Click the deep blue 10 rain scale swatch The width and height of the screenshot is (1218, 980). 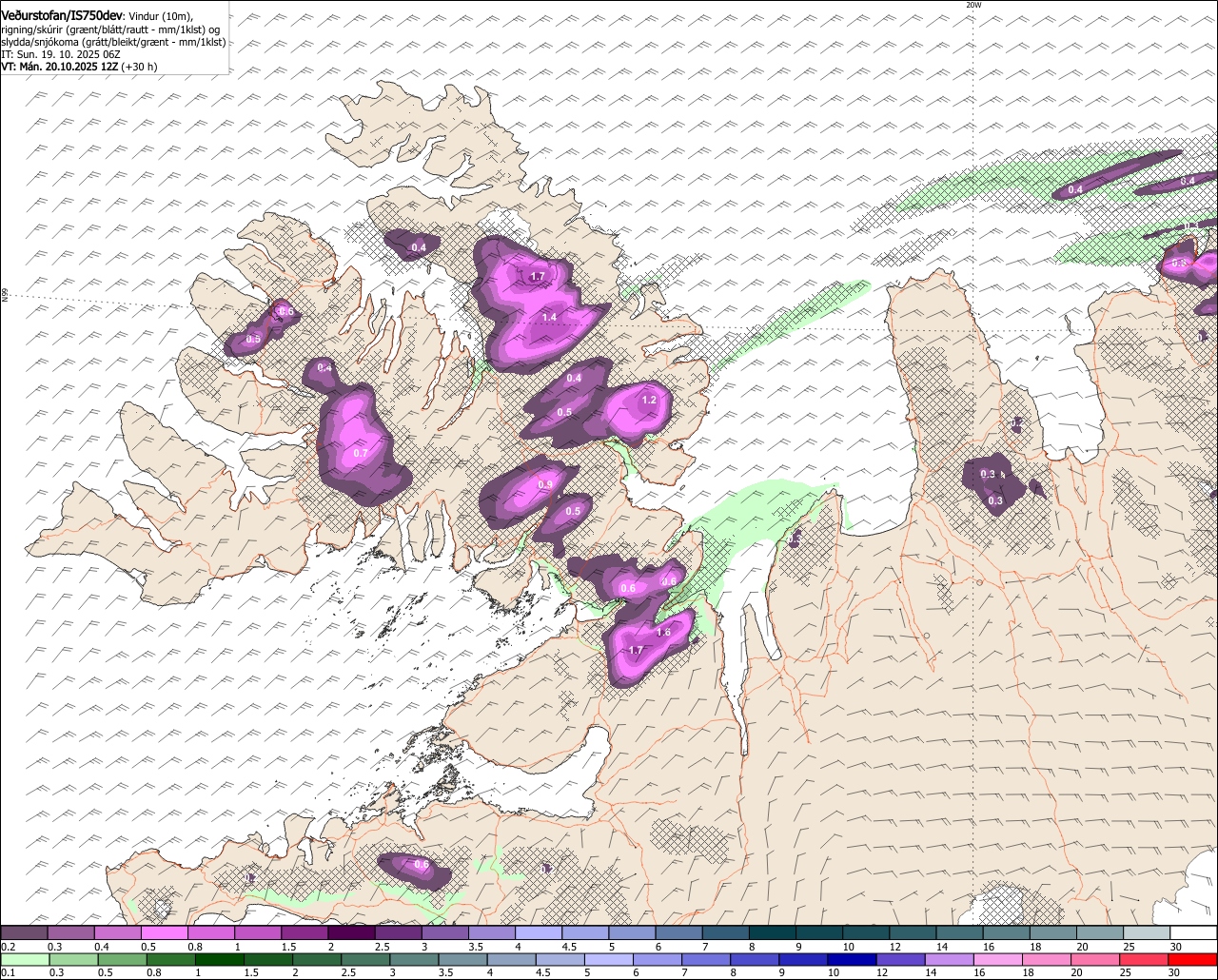(853, 959)
